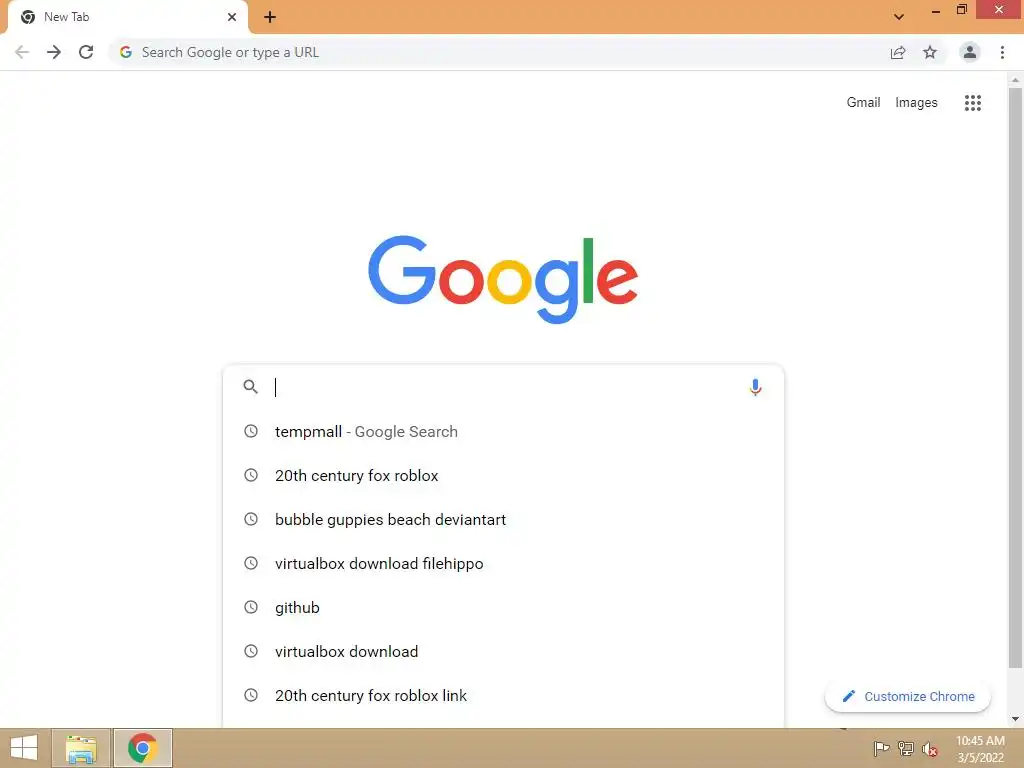Reload the current page

click(x=86, y=52)
